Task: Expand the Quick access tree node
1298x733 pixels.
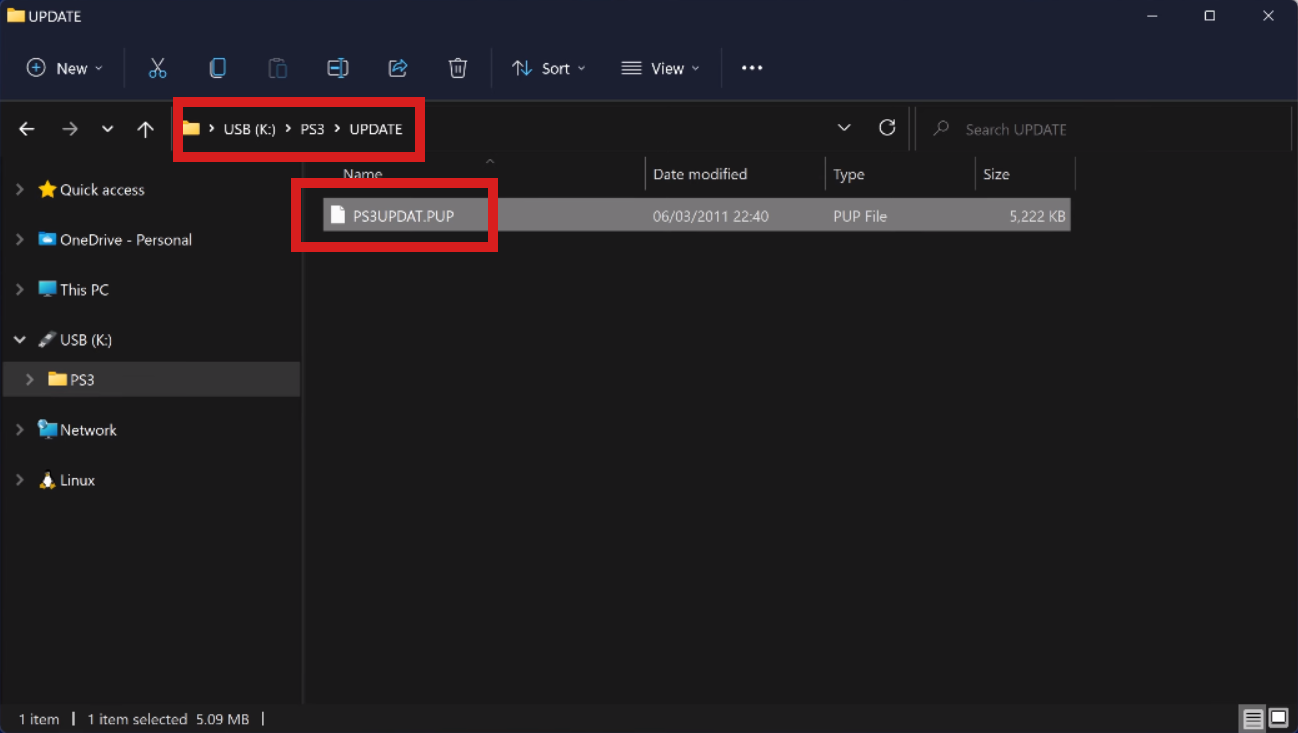Action: [20, 189]
